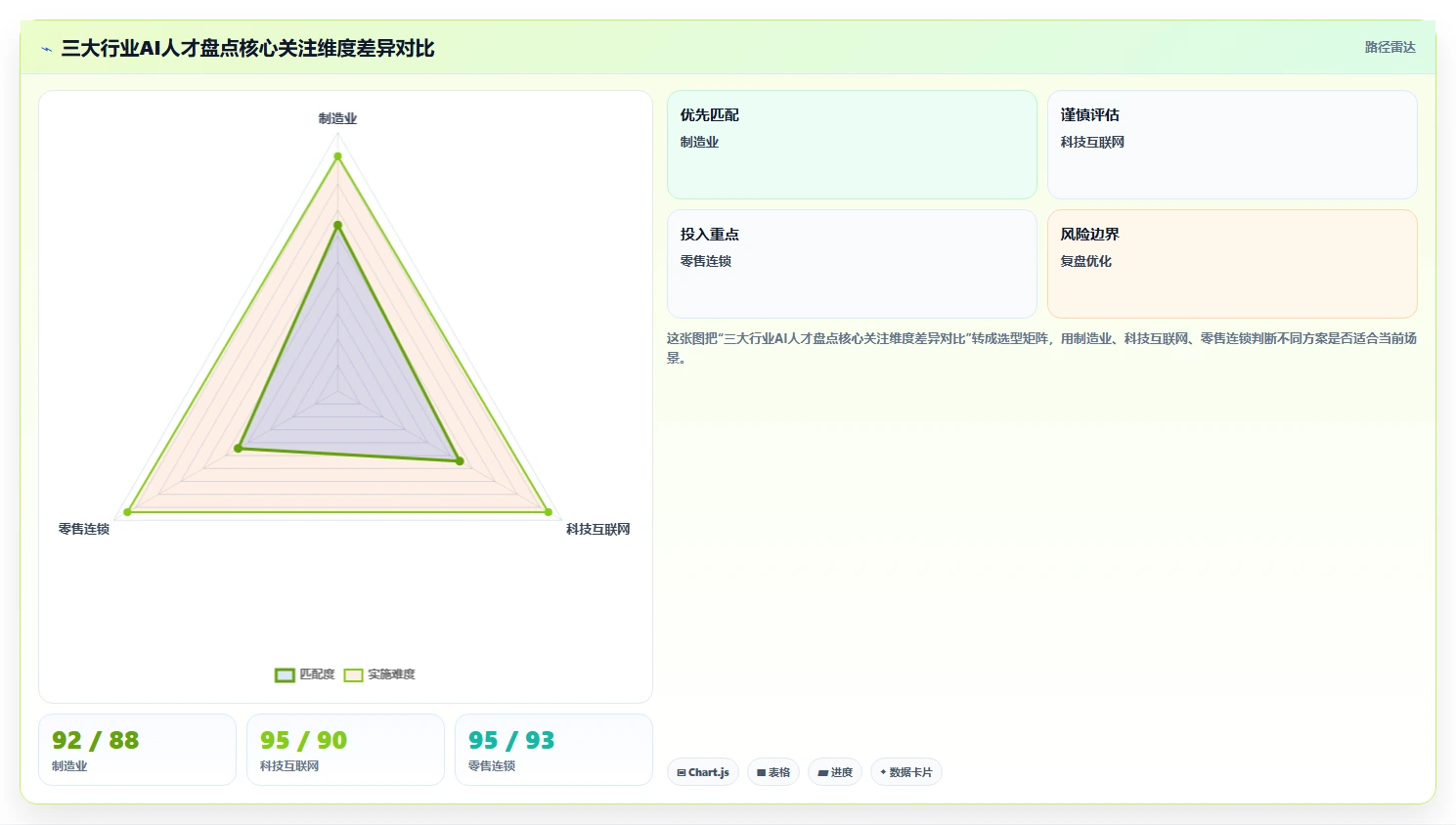1456x825 pixels.
Task: Click the 科技互联网 axis label on radar
Action: [x=598, y=529]
